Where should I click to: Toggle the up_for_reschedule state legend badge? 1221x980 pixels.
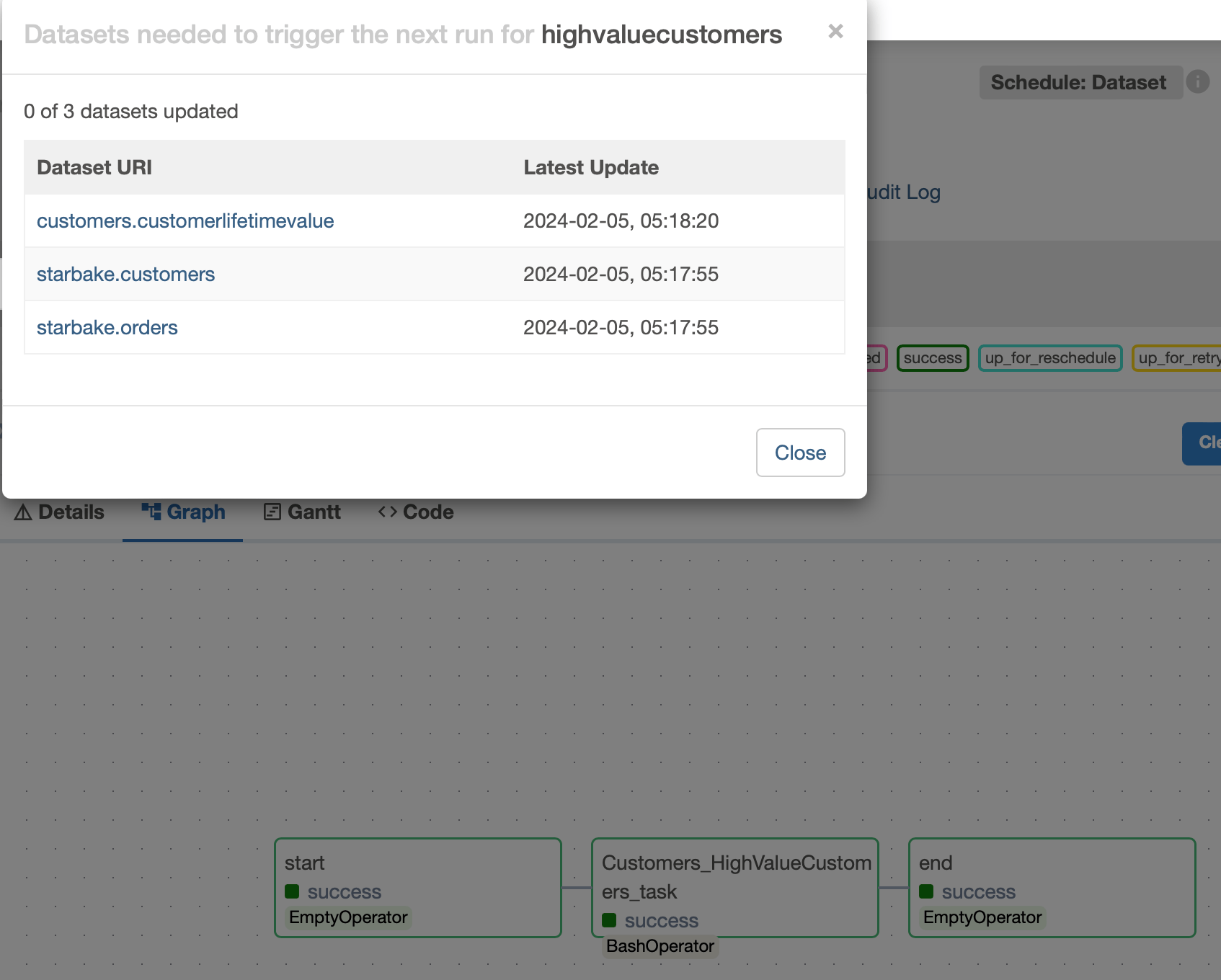pyautogui.click(x=1049, y=358)
